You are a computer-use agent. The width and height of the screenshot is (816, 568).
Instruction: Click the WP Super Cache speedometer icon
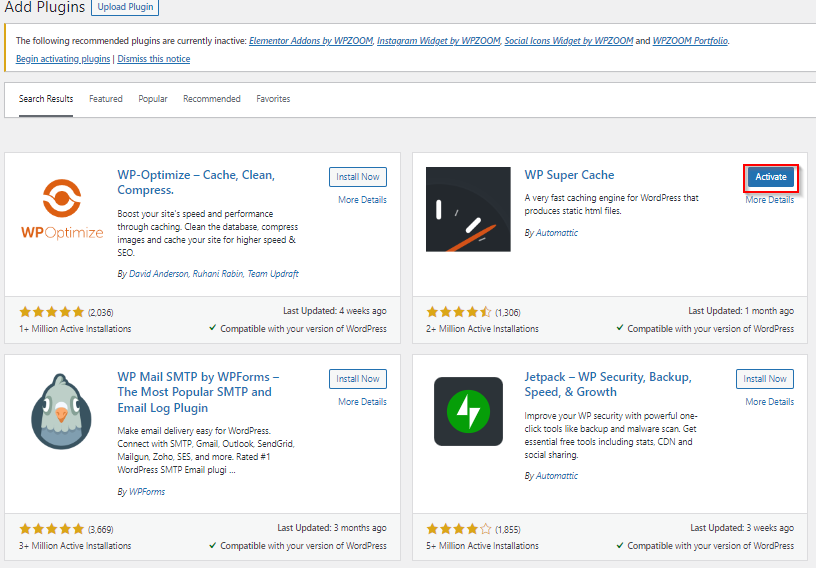point(468,209)
